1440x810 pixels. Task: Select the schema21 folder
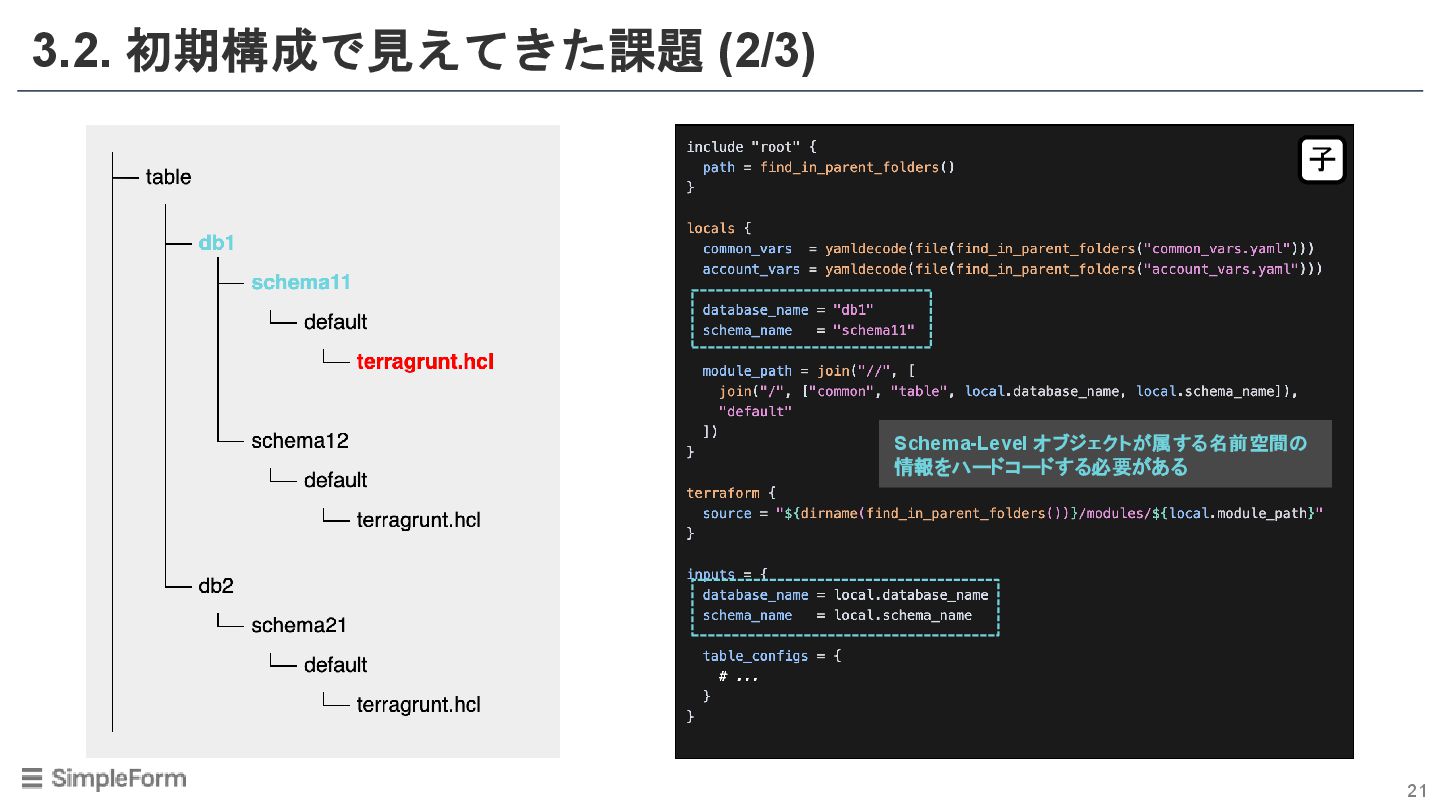299,625
